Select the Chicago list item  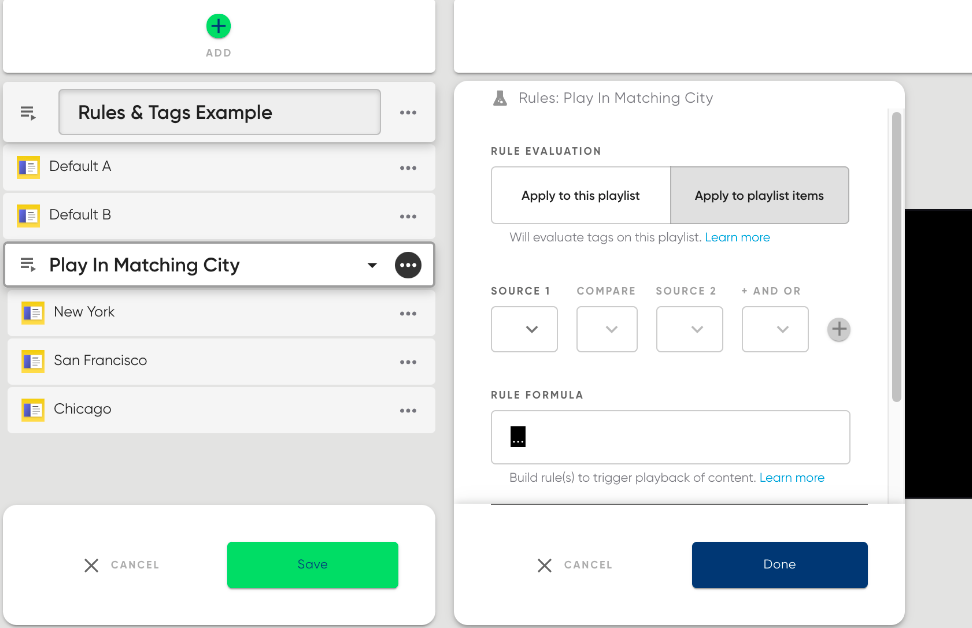tap(221, 410)
